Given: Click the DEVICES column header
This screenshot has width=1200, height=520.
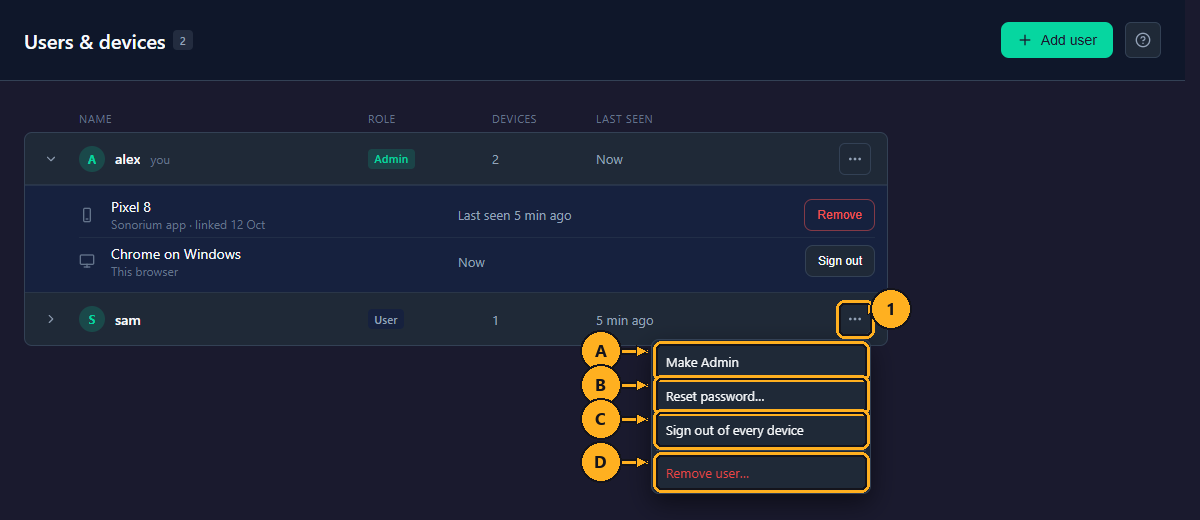Looking at the screenshot, I should click(514, 119).
